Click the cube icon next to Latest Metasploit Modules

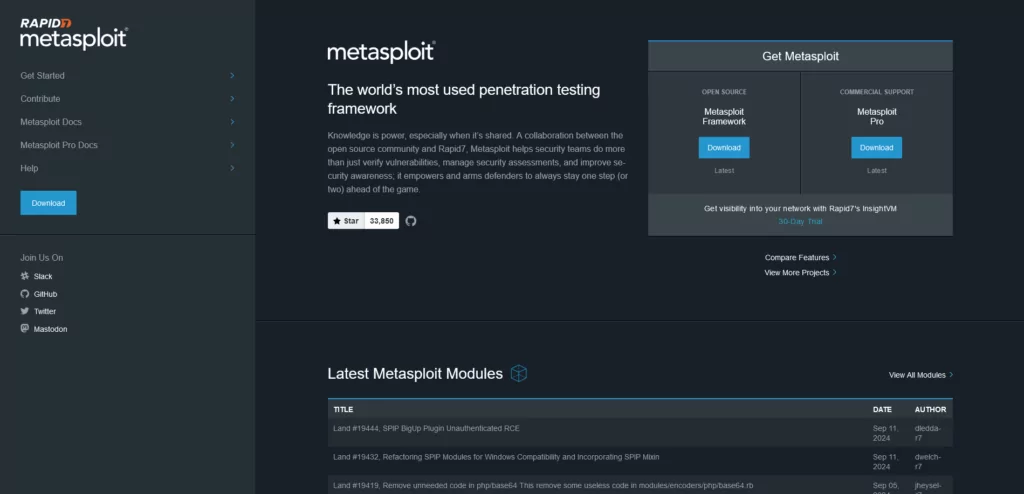point(519,373)
